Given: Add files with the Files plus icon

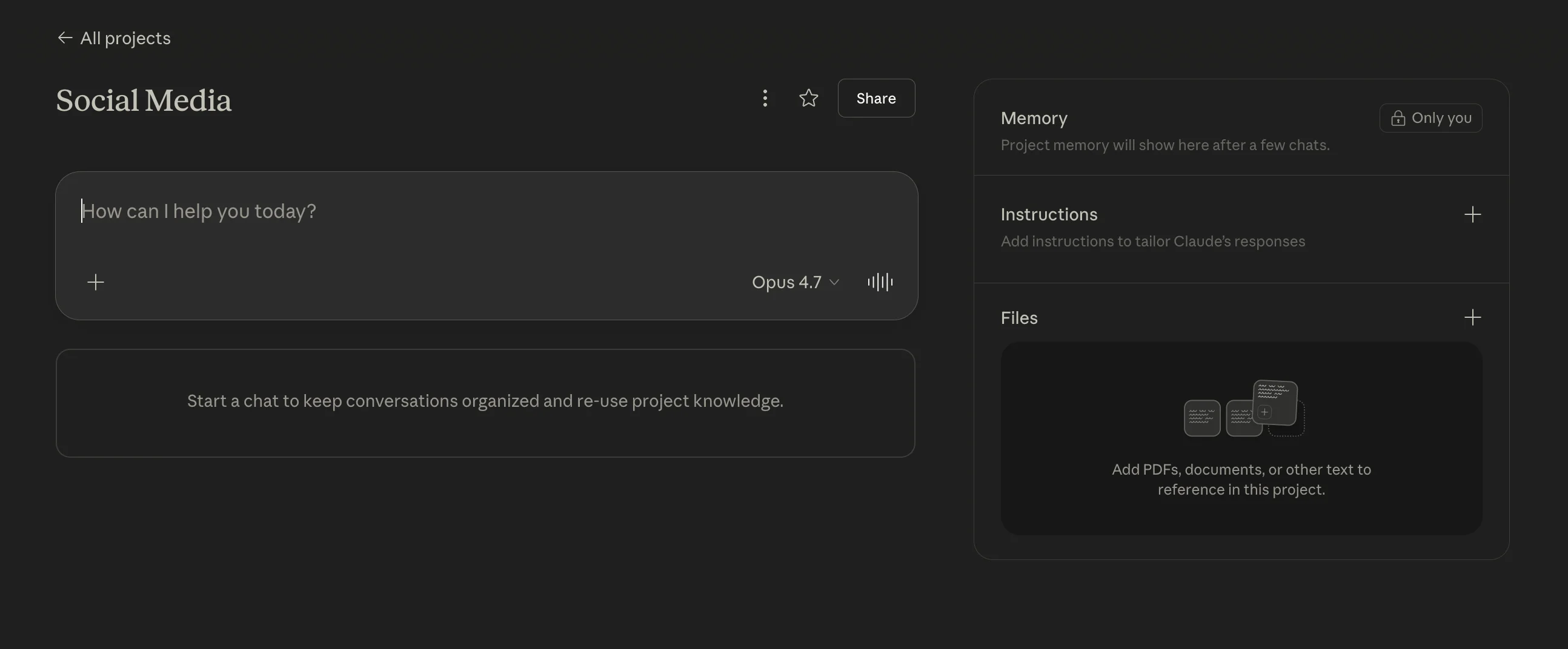Looking at the screenshot, I should click(1472, 317).
